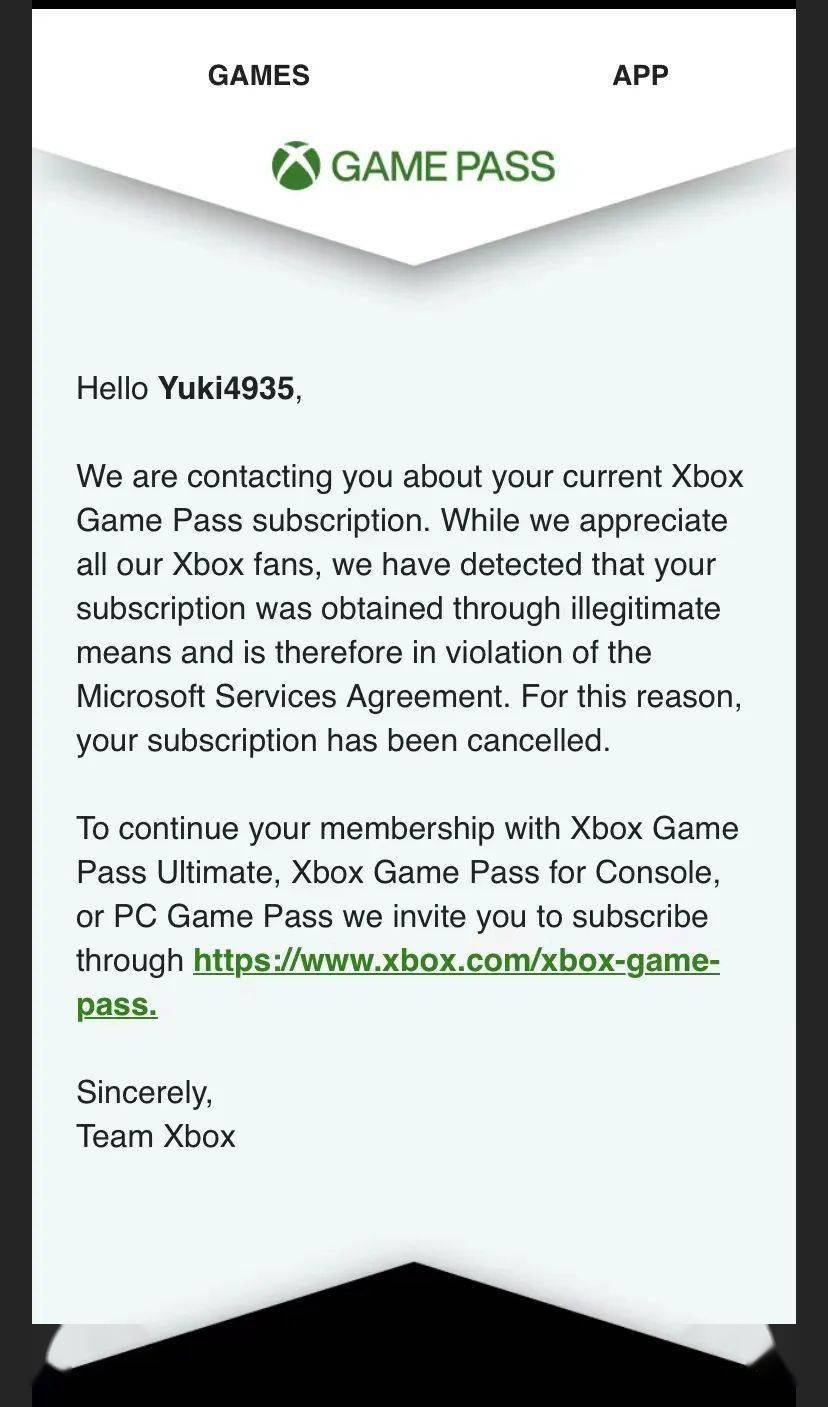Open the GAMES menu item

[258, 75]
